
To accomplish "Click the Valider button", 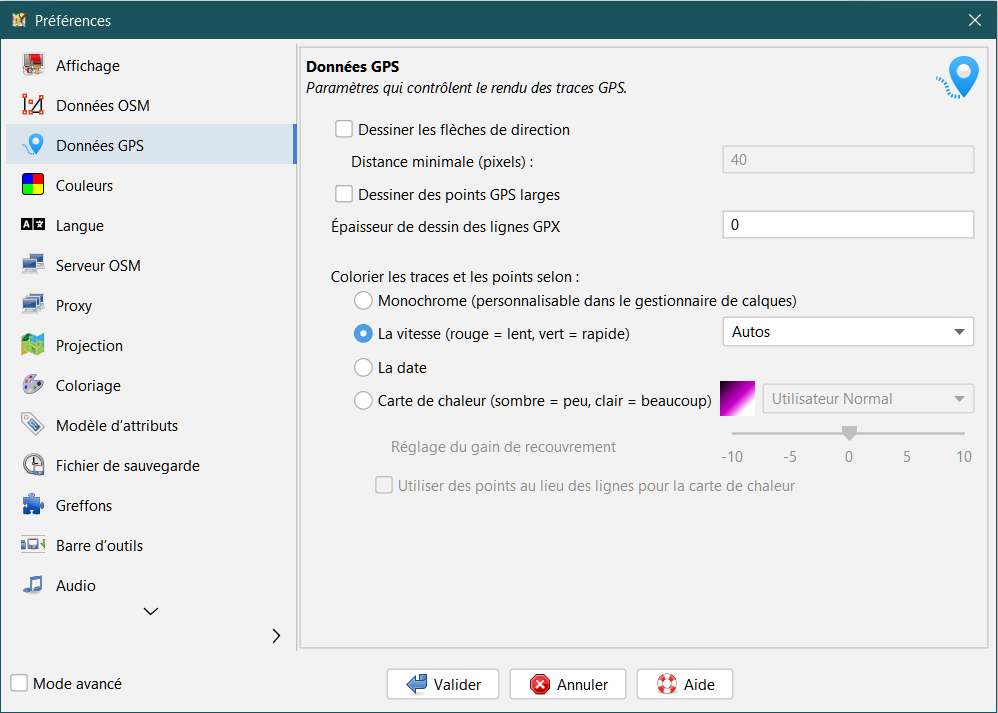I will 444,685.
